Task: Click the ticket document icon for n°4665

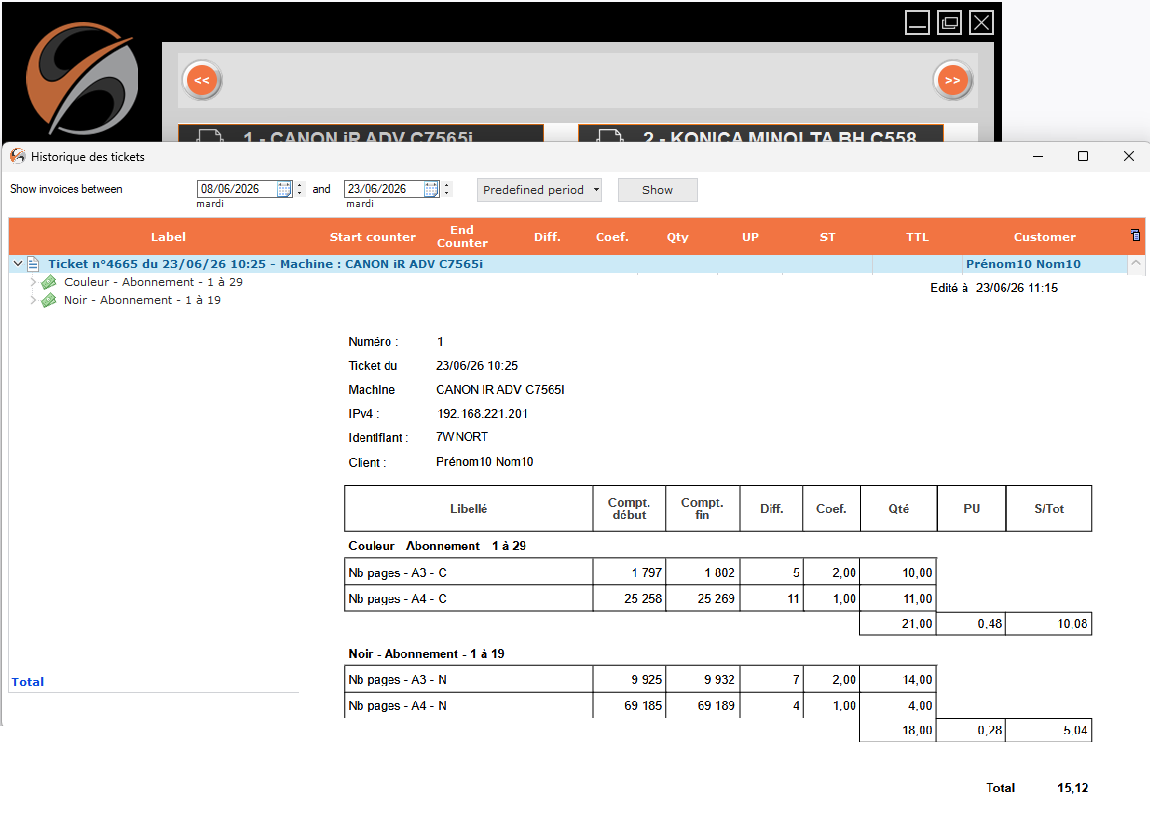Action: tap(33, 264)
